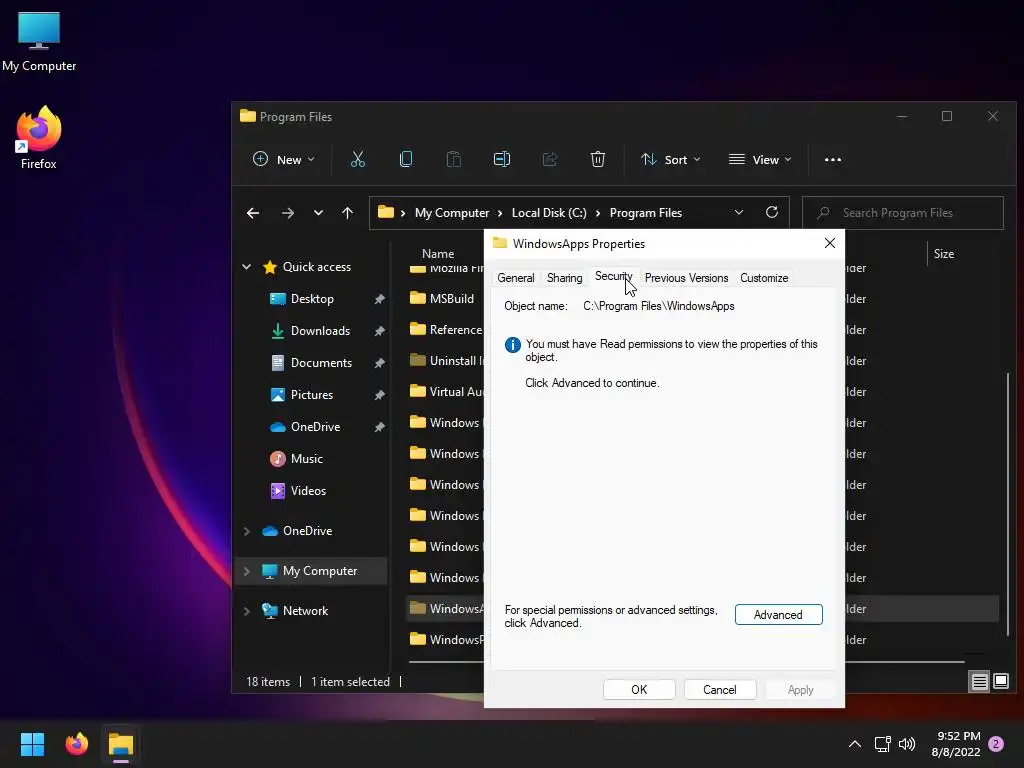
Task: Click Cancel in the Properties dialog
Action: pyautogui.click(x=720, y=690)
